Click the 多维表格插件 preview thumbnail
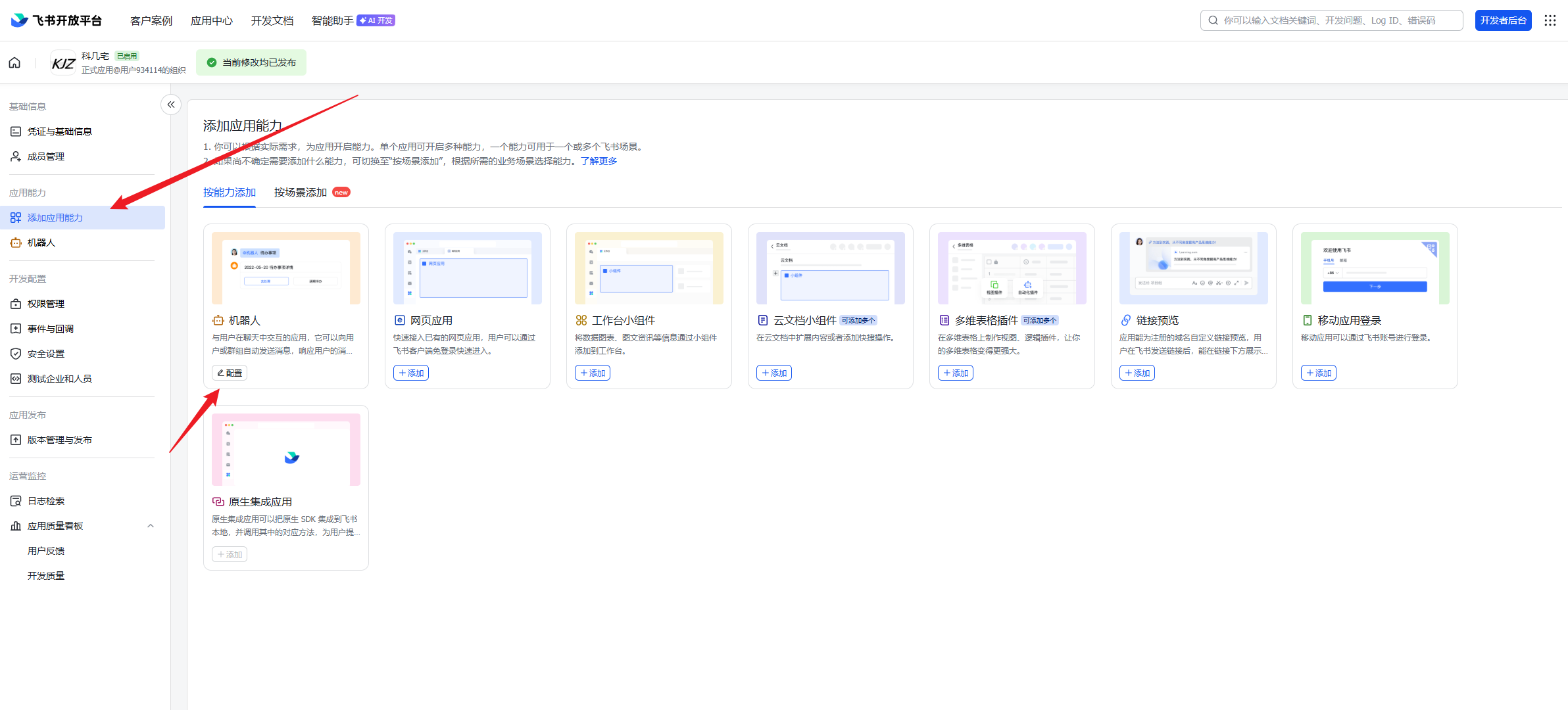The image size is (1568, 710). 1012,268
